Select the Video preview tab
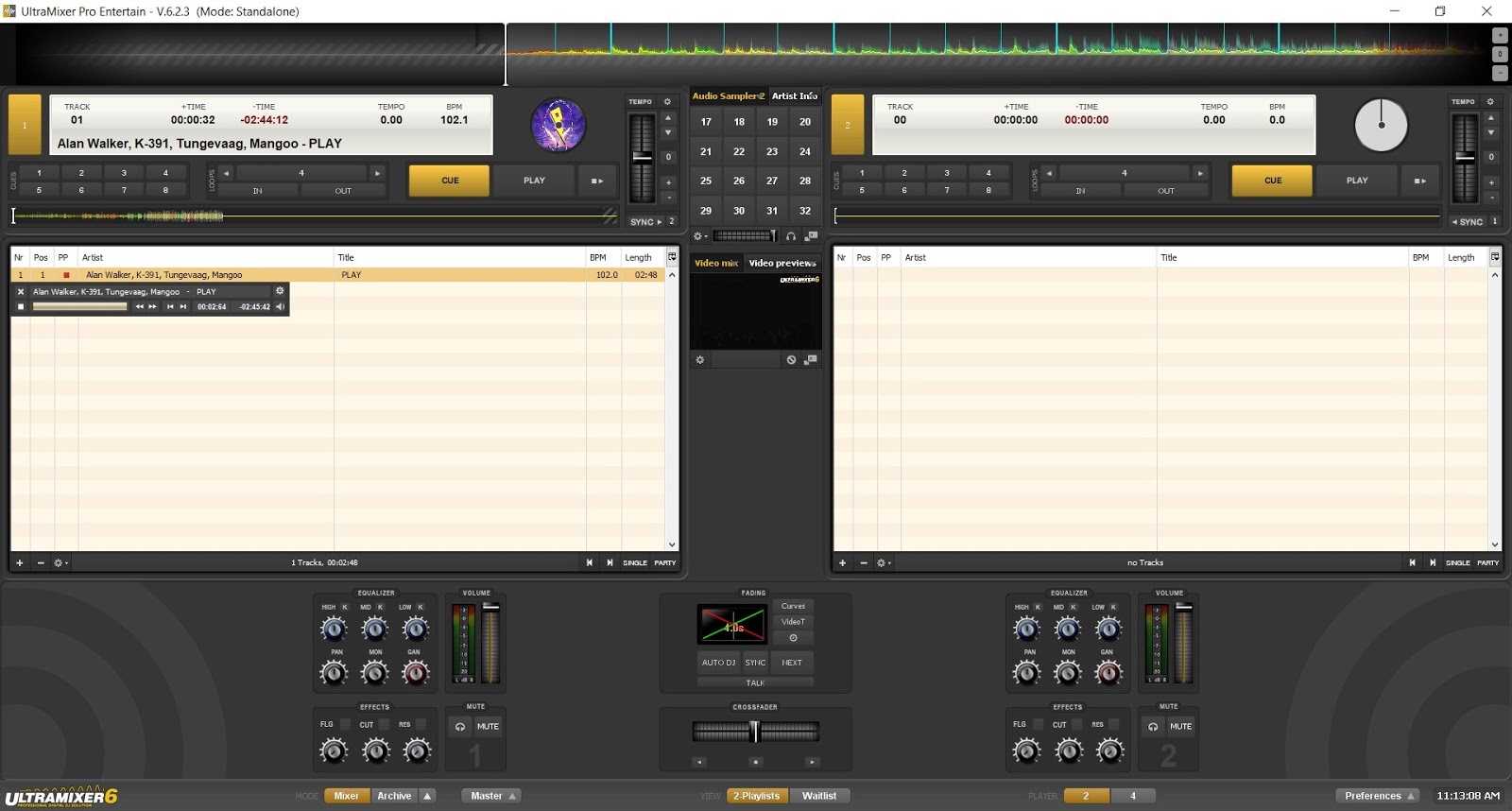Viewport: 1512px width, 811px height. [x=782, y=263]
